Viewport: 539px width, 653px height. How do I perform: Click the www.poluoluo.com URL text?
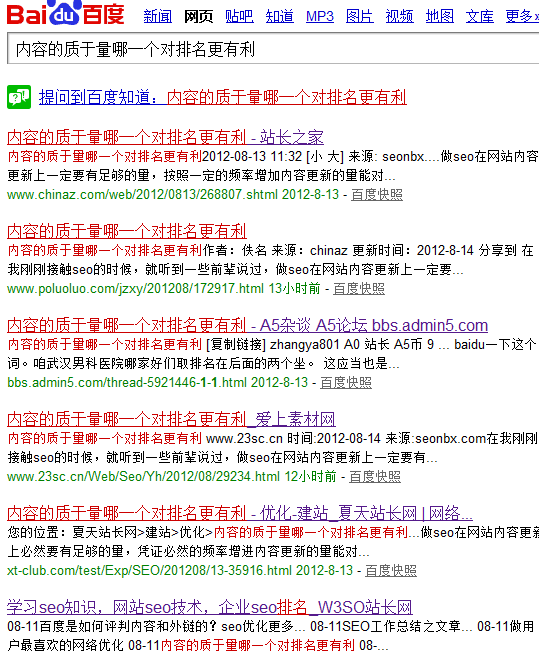[x=135, y=289]
